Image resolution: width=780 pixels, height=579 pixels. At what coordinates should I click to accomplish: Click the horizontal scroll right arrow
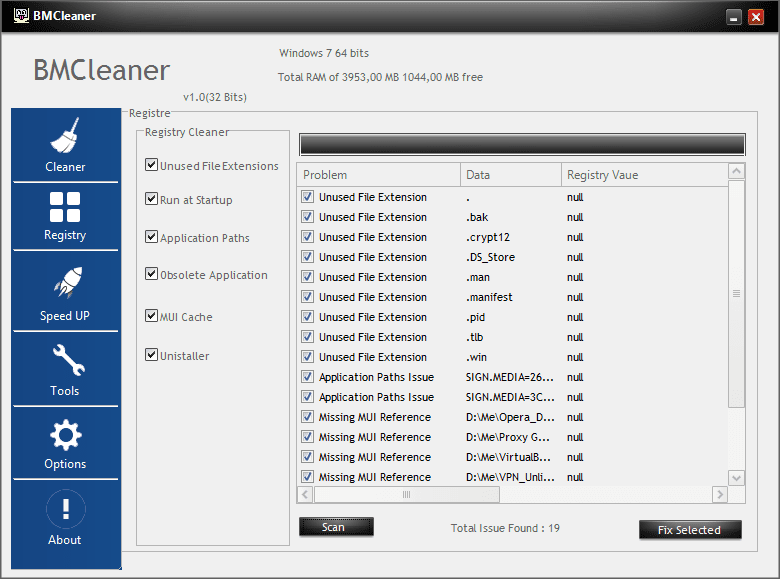point(720,494)
